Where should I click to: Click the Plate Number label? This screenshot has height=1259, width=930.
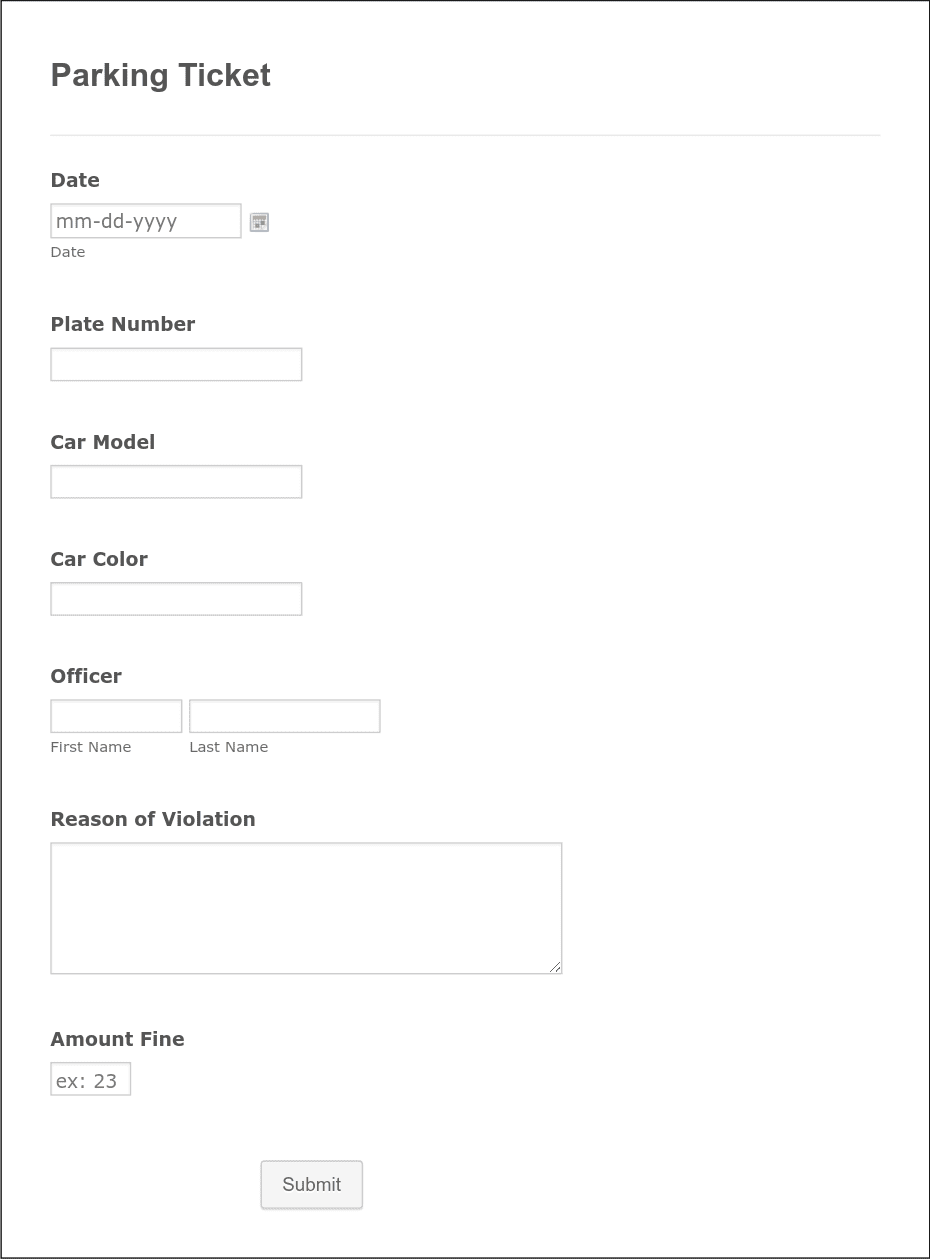123,324
